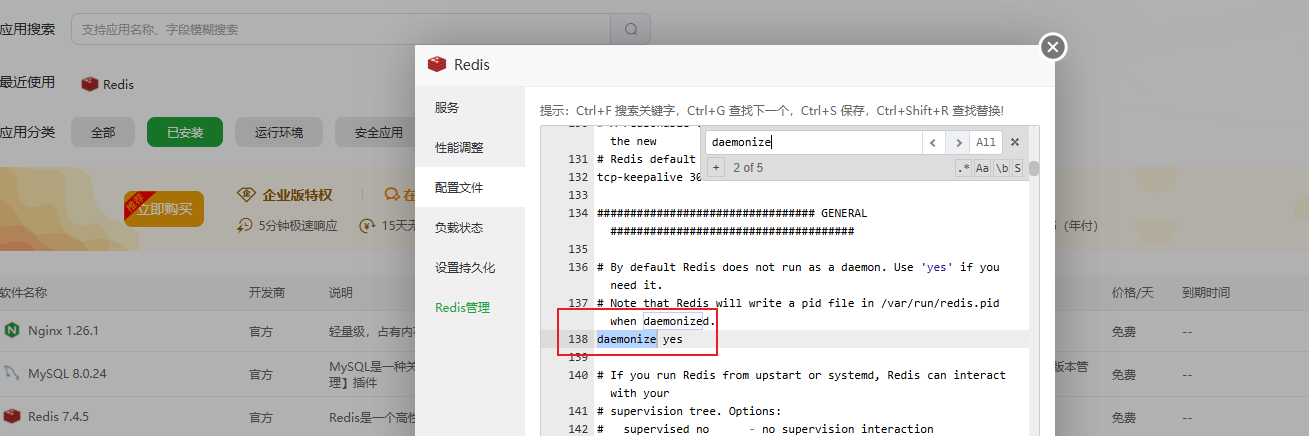
Task: Click the 企业版特权 diamond icon
Action: click(x=245, y=194)
